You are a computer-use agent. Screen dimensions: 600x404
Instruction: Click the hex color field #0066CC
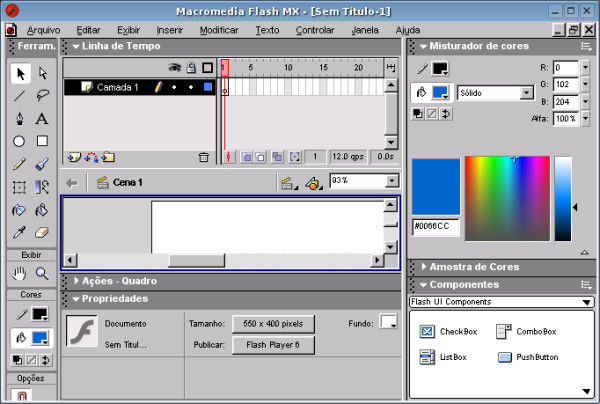coord(435,226)
